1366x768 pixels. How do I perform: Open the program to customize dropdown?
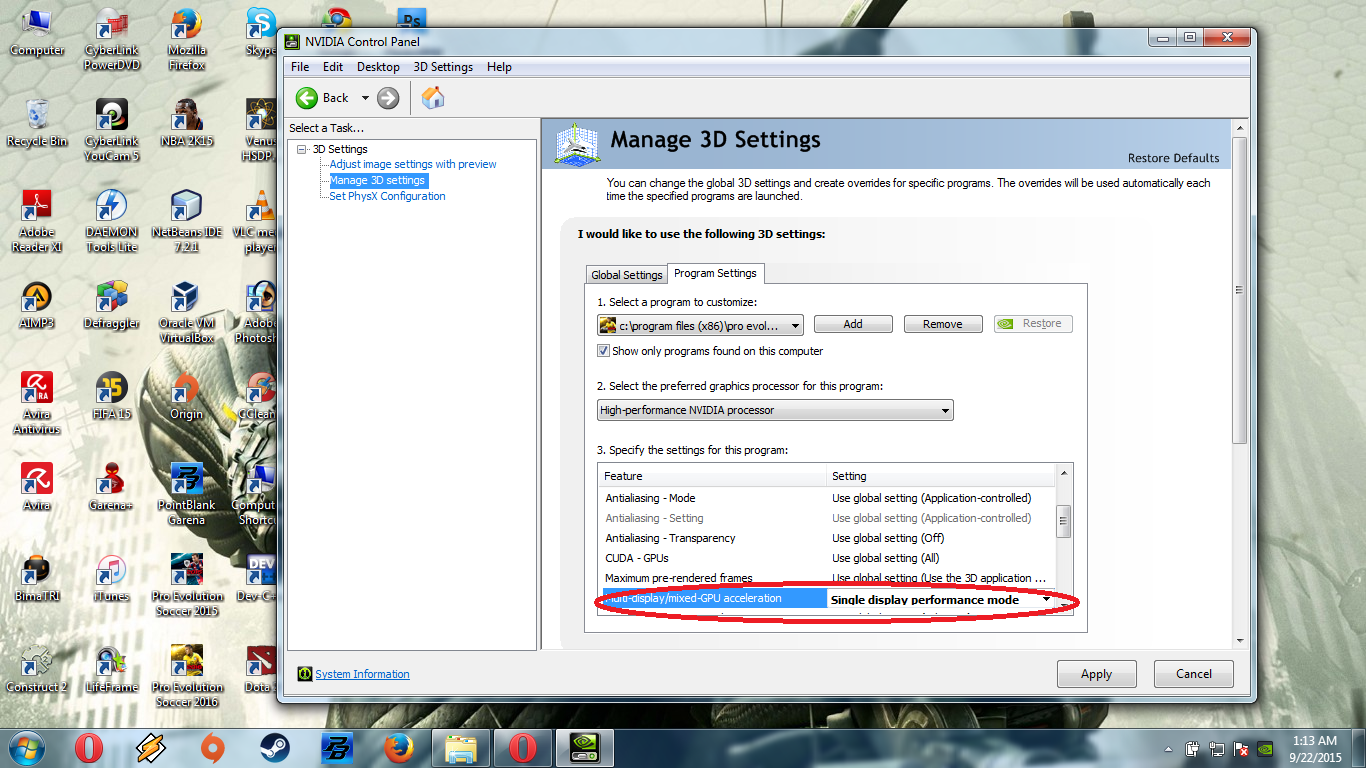pyautogui.click(x=700, y=325)
